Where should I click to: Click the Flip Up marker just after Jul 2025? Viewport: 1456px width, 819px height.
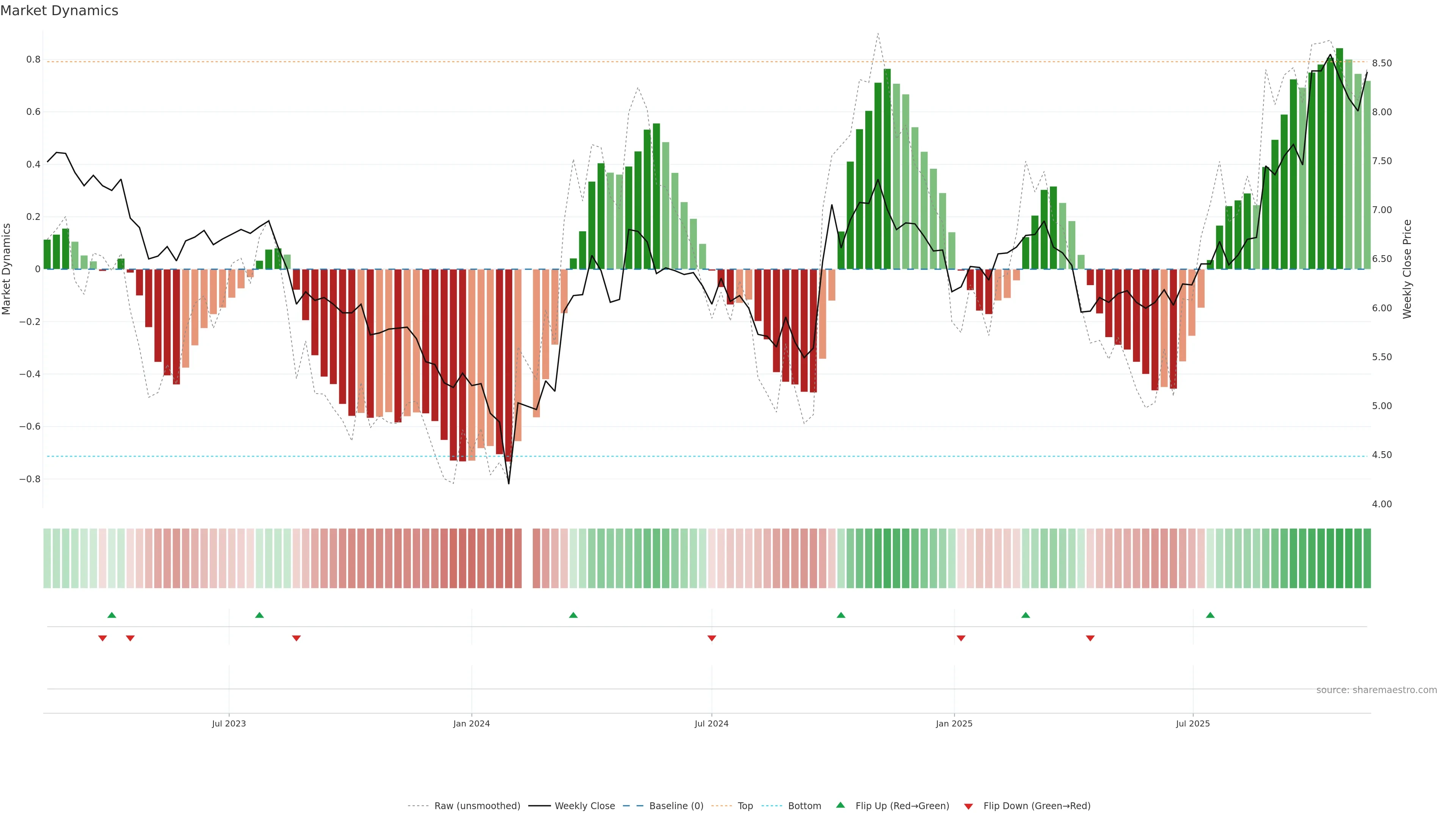tap(1210, 615)
